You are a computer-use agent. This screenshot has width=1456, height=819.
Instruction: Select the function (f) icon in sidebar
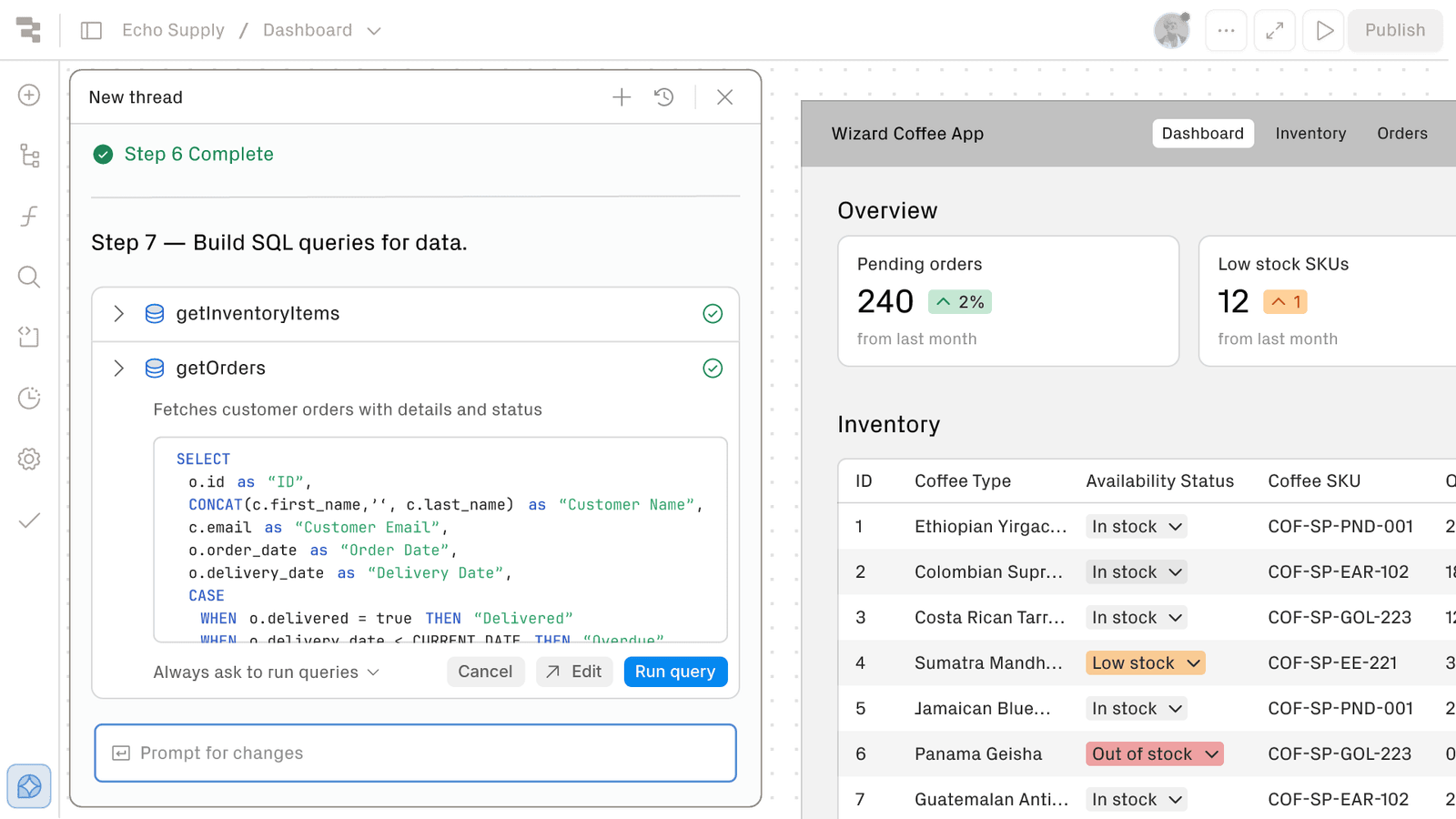tap(29, 217)
